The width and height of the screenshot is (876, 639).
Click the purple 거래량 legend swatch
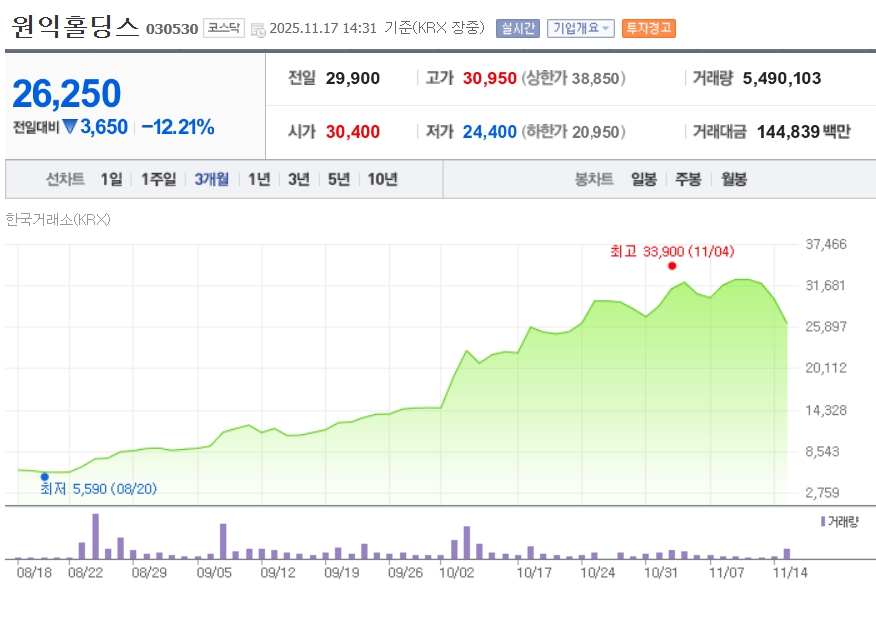click(822, 522)
